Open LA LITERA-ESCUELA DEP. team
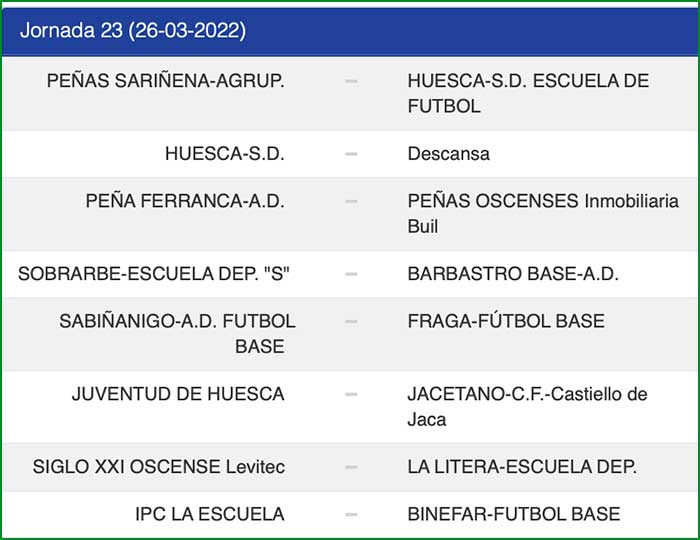Screen dimensions: 700x540 pyautogui.click(x=522, y=466)
